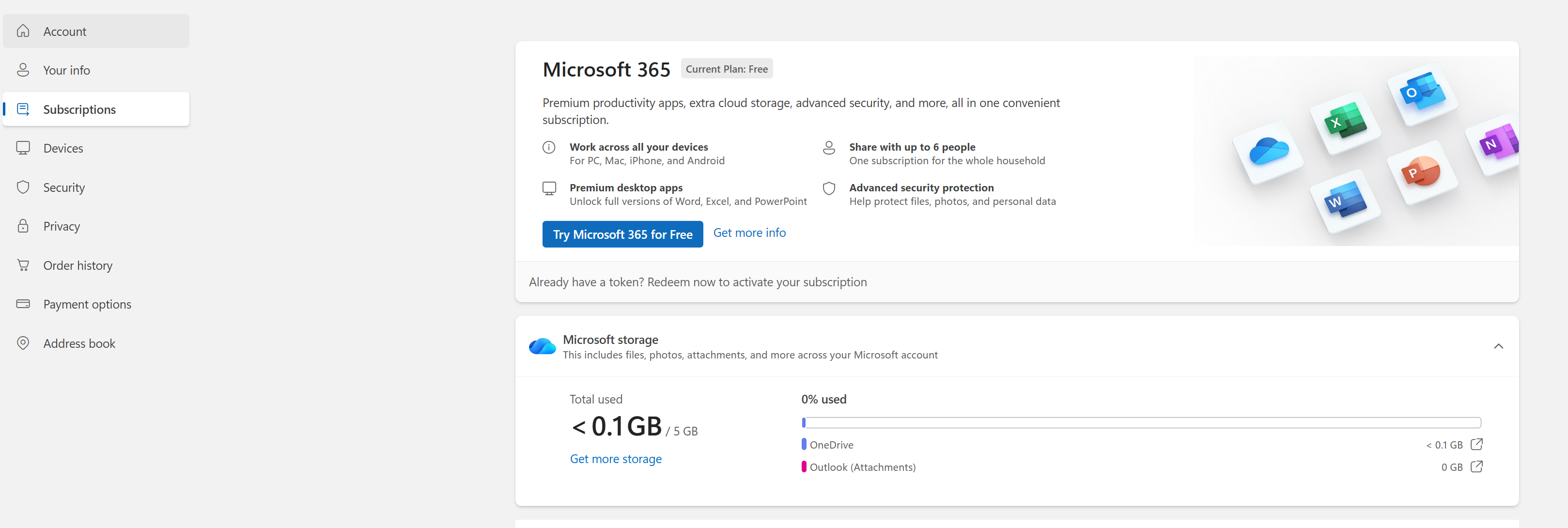
Task: Click the Devices monitor icon
Action: click(23, 148)
